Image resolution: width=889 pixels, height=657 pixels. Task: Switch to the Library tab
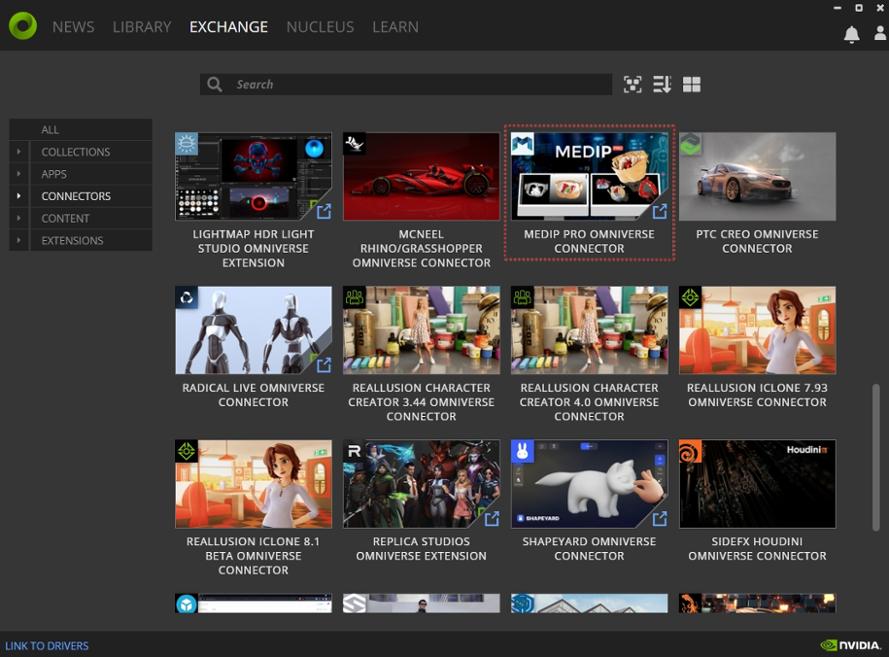(142, 27)
